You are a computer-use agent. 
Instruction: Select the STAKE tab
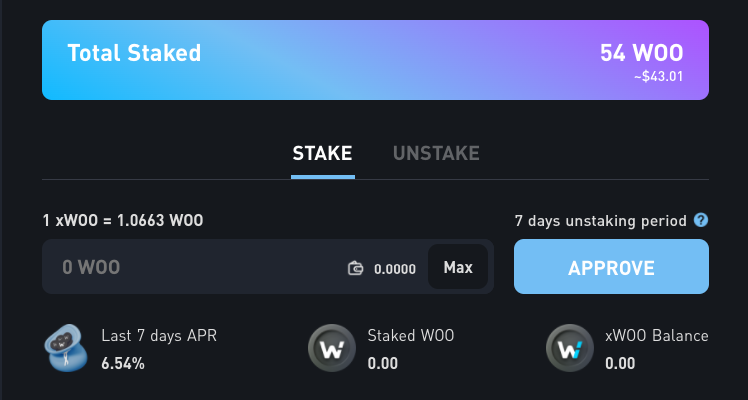tap(322, 154)
